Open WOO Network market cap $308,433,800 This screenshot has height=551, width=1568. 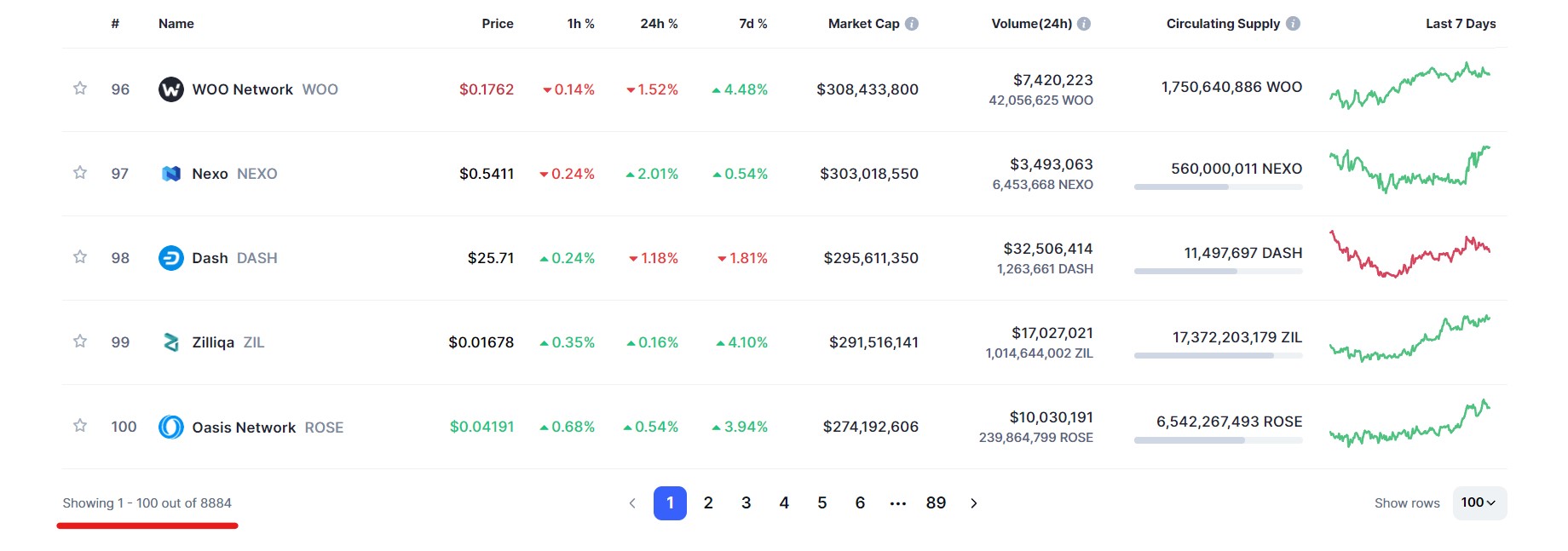[868, 89]
